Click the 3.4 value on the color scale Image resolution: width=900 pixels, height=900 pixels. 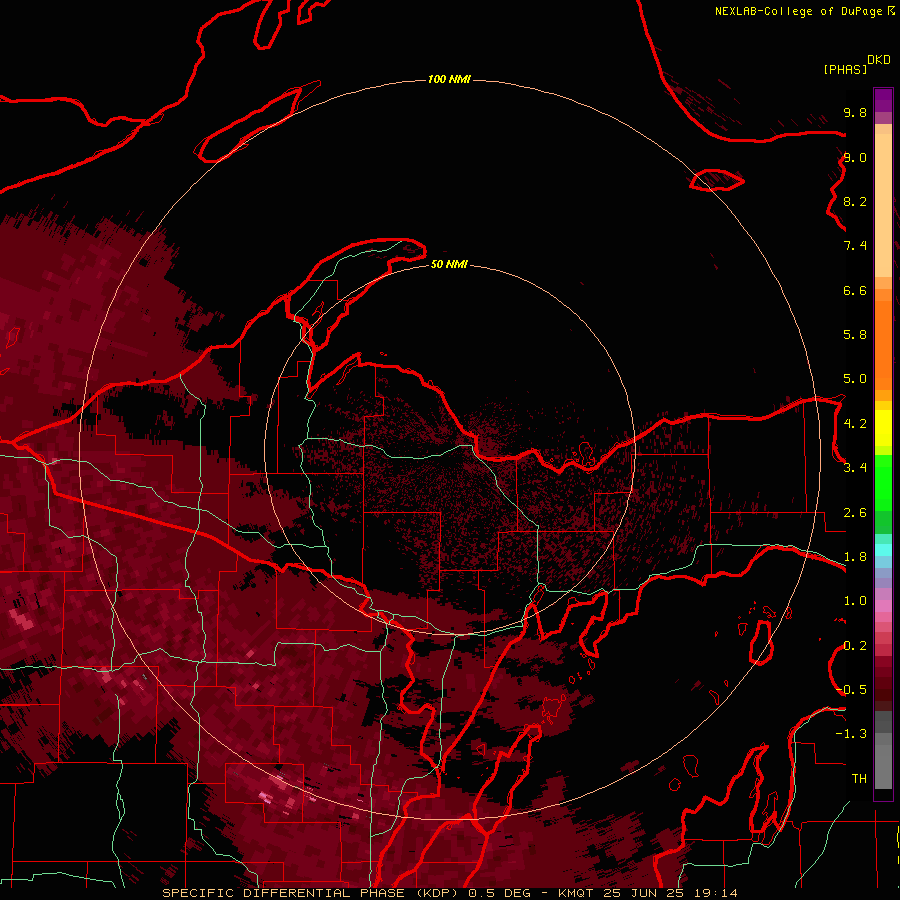[855, 468]
